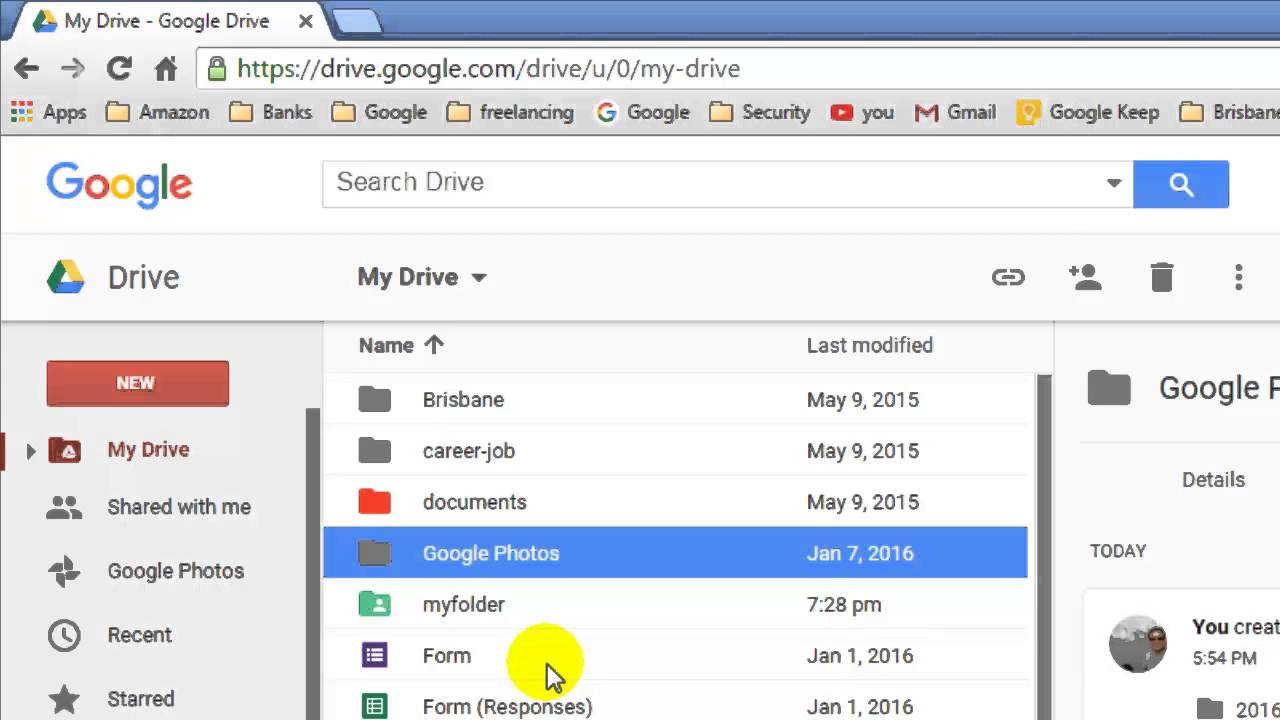Click the user avatar in the activity panel
This screenshot has height=720, width=1280.
1138,643
